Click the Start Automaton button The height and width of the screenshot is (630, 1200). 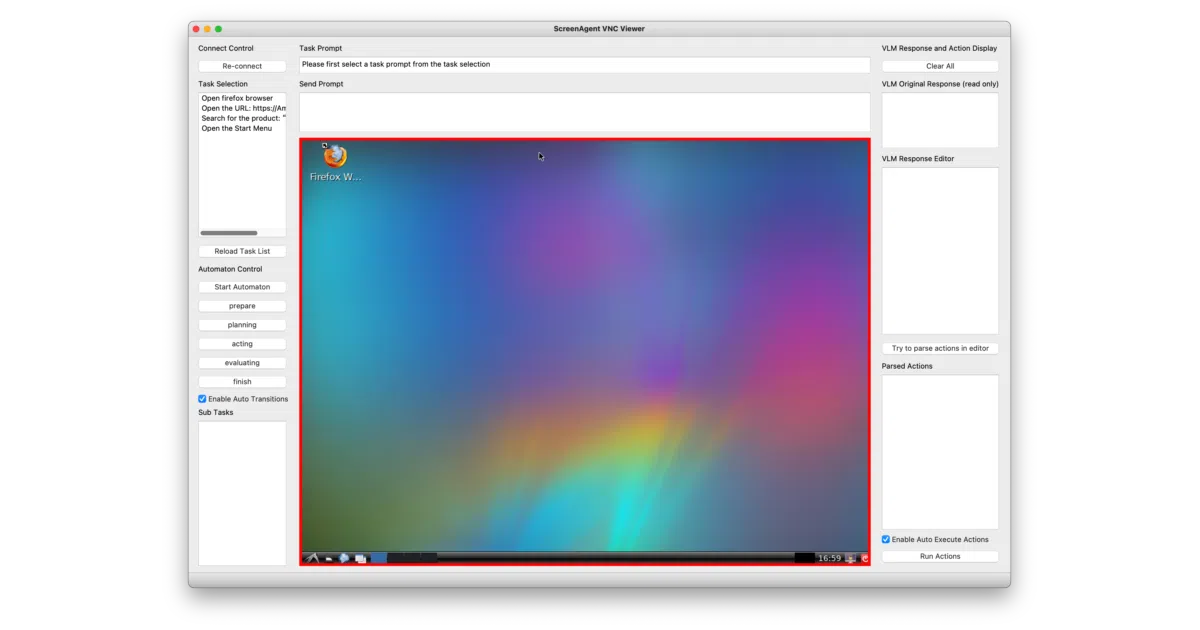tap(242, 287)
